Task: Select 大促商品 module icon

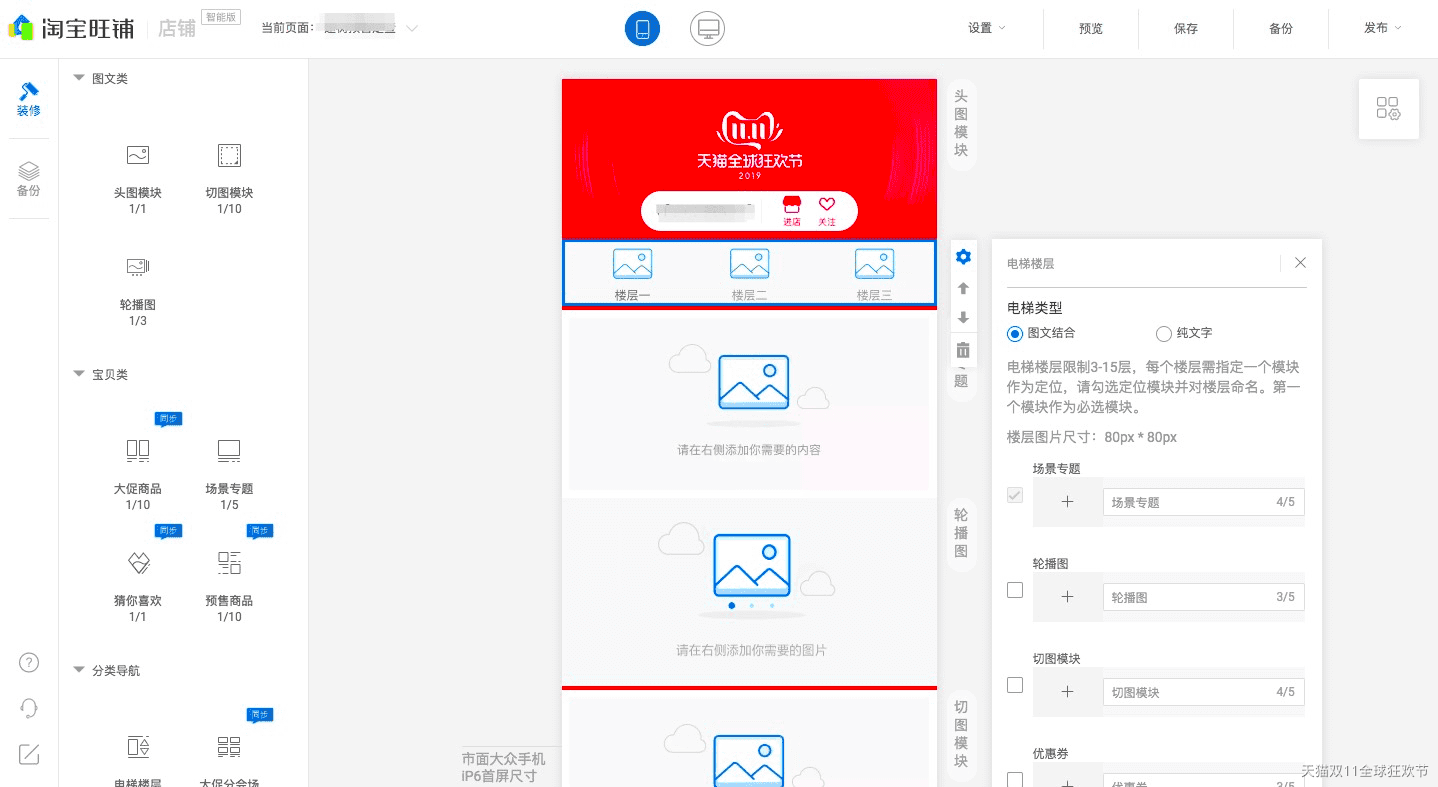Action: pyautogui.click(x=138, y=451)
